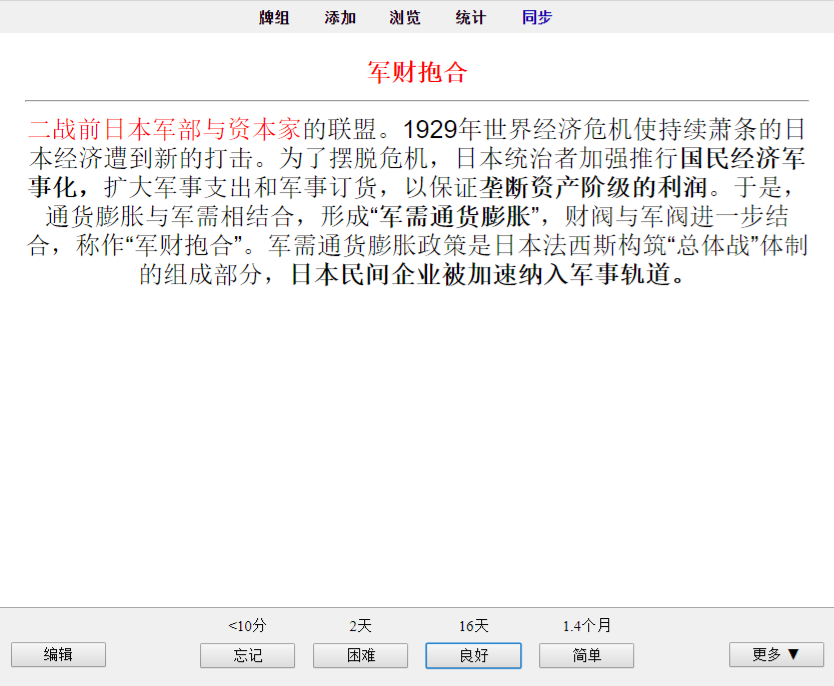834x686 pixels.
Task: Click the card title 军财抱合
Action: coord(417,72)
